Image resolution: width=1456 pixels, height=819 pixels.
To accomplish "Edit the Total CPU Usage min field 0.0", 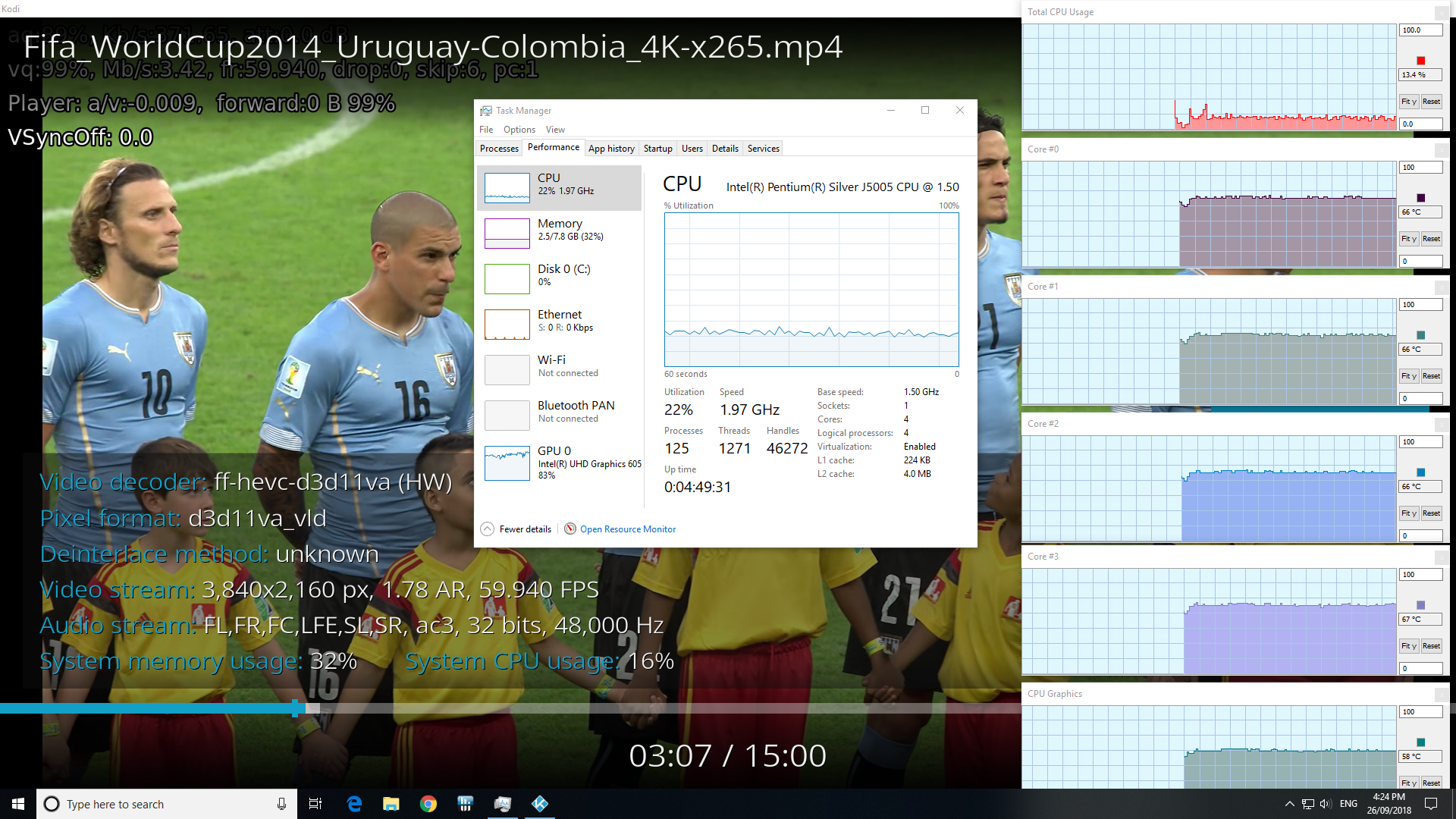I will click(1420, 124).
